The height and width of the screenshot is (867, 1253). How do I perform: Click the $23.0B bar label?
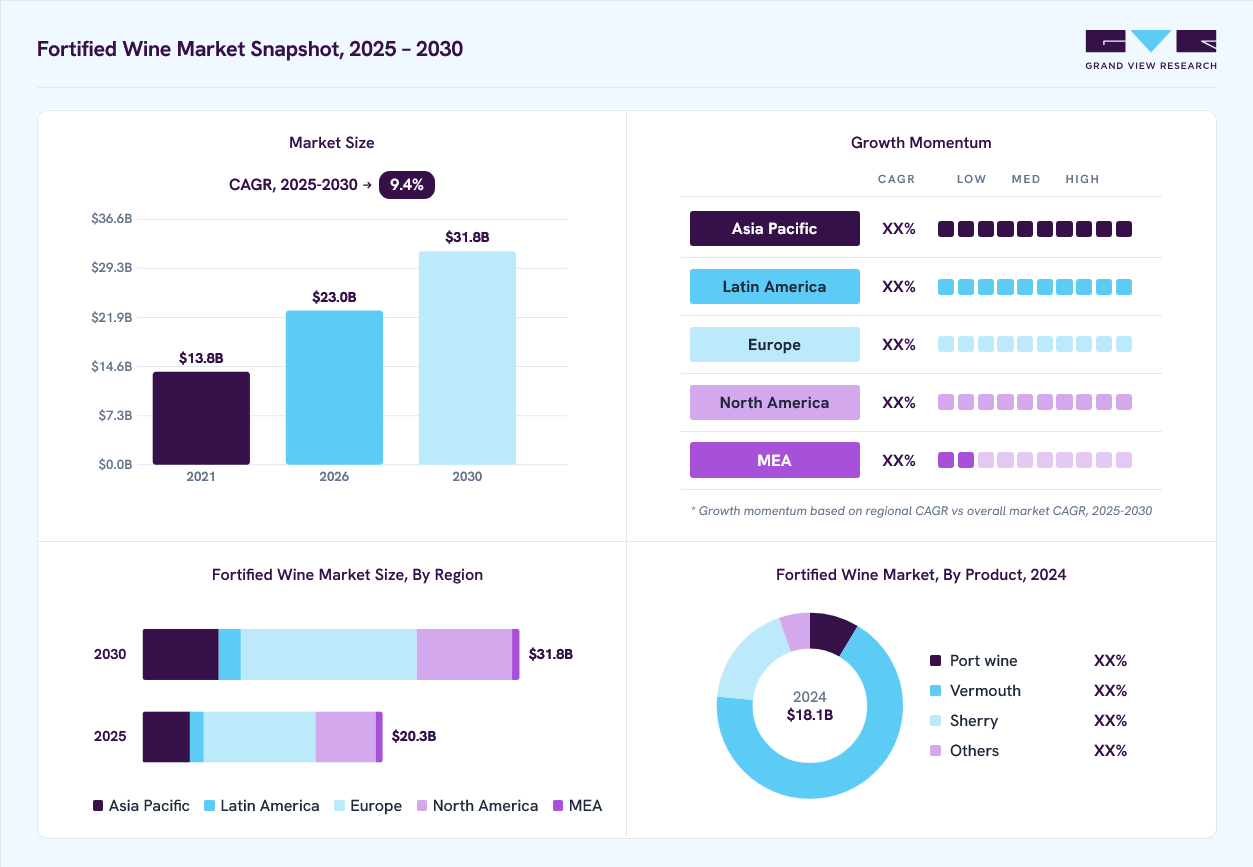point(334,297)
